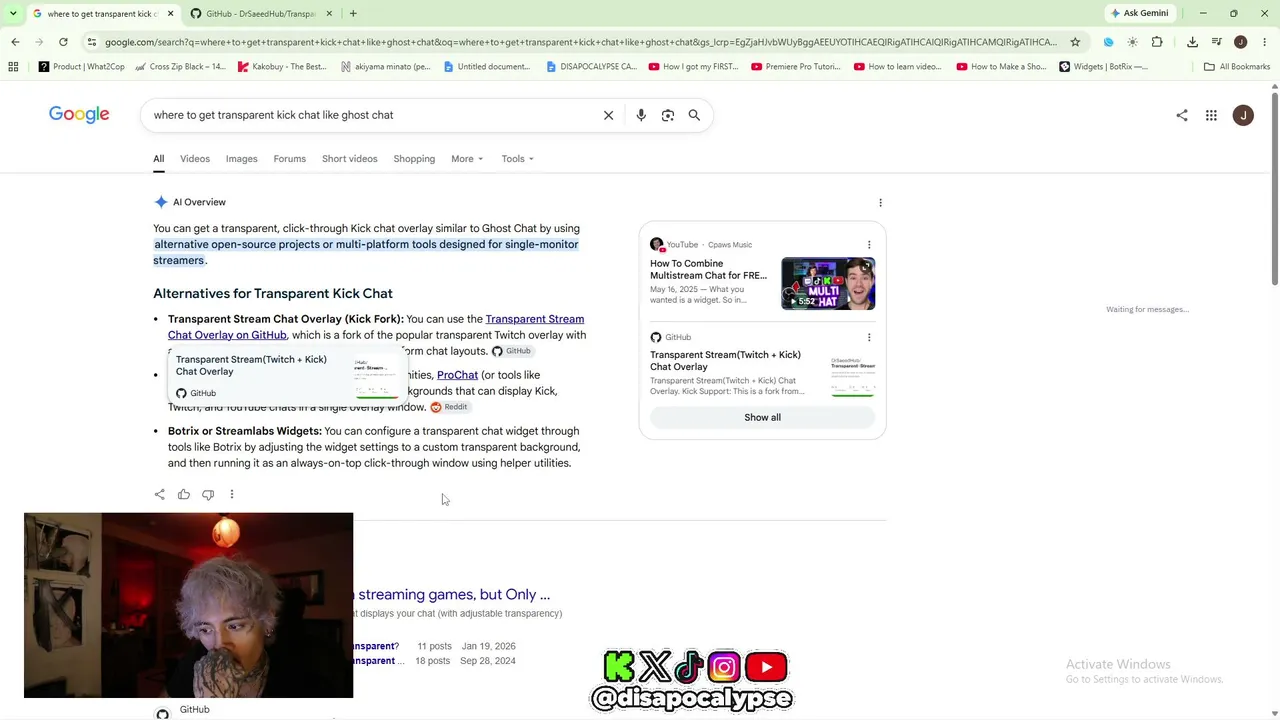
Task: Open the Widgets | BotRix bookmark
Action: point(1103,67)
